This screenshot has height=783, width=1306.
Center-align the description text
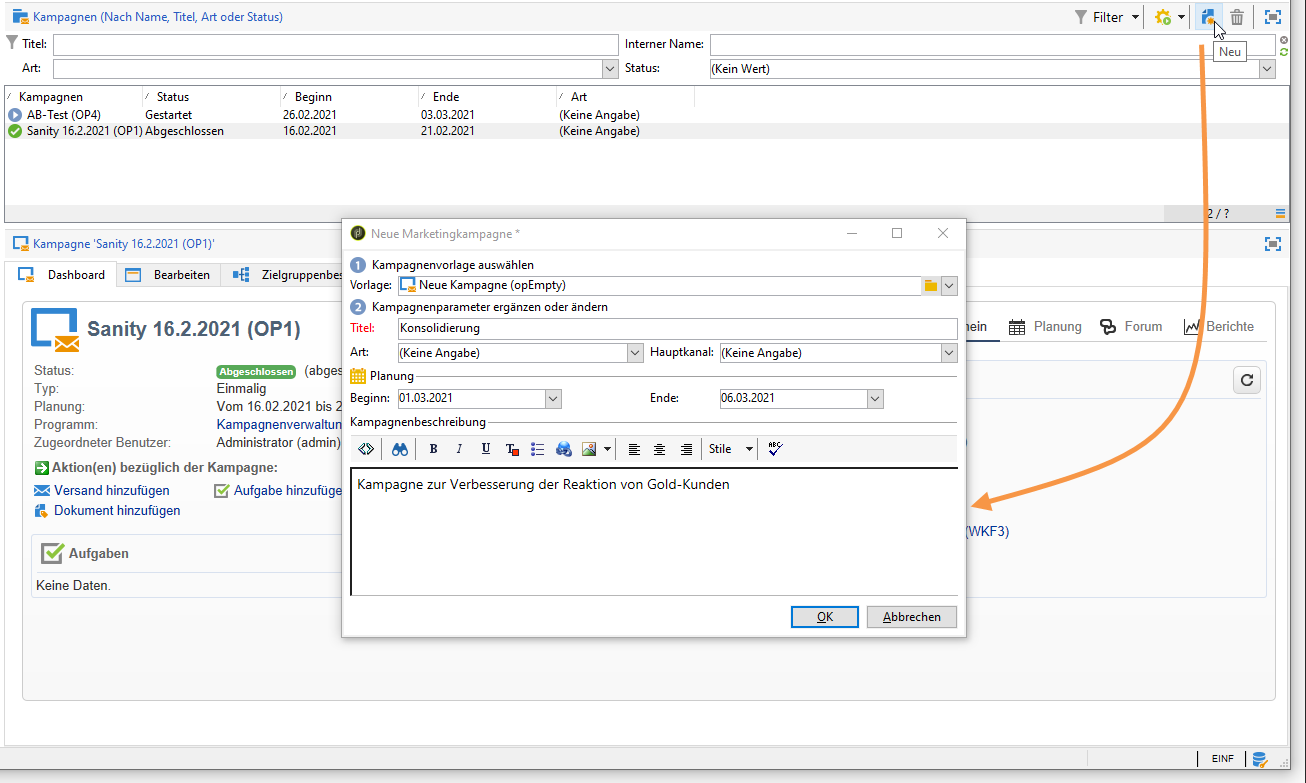[x=660, y=449]
